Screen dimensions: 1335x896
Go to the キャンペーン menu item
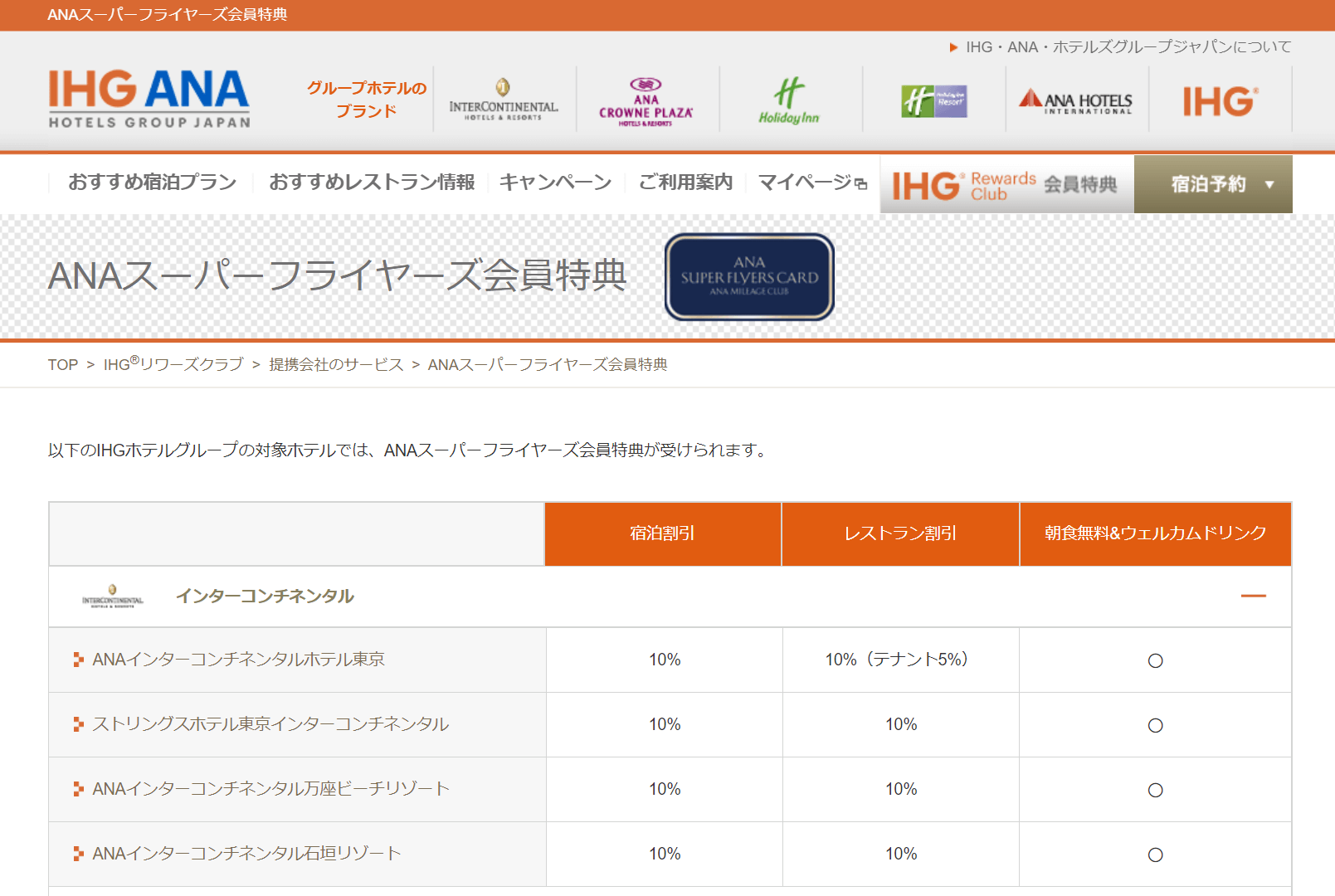point(555,182)
